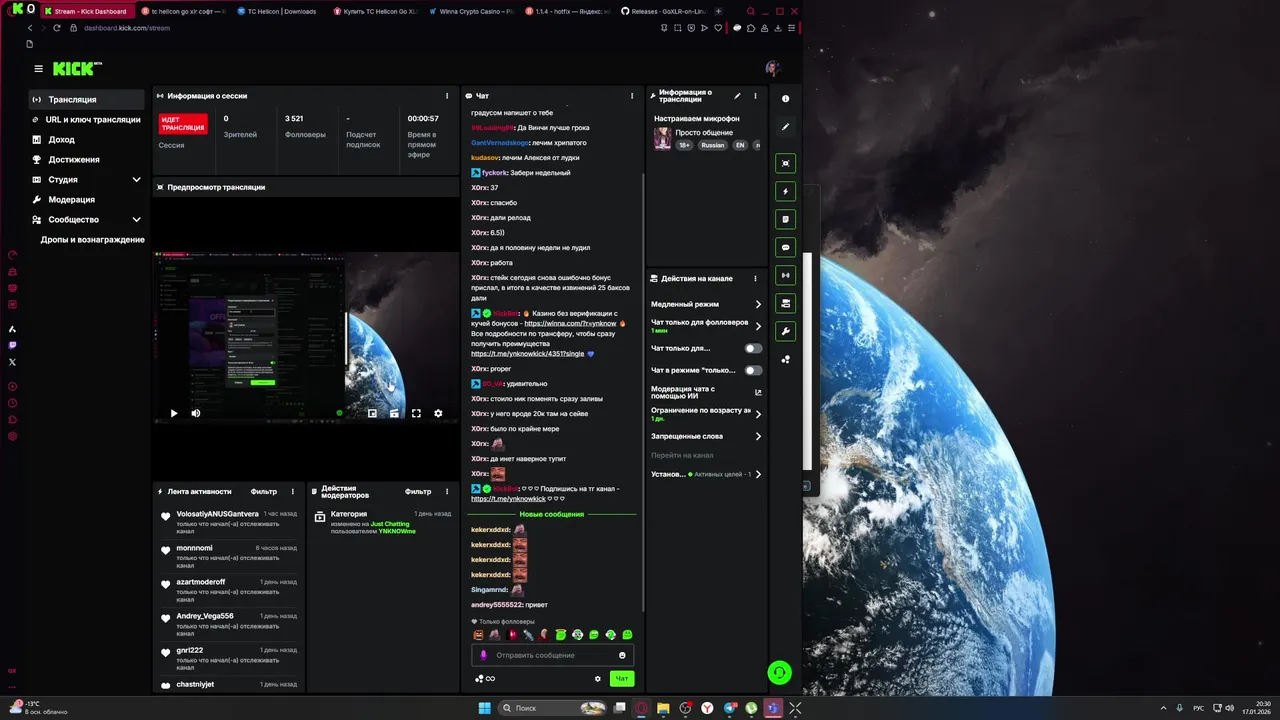Open Достижения section

[x=87, y=159]
